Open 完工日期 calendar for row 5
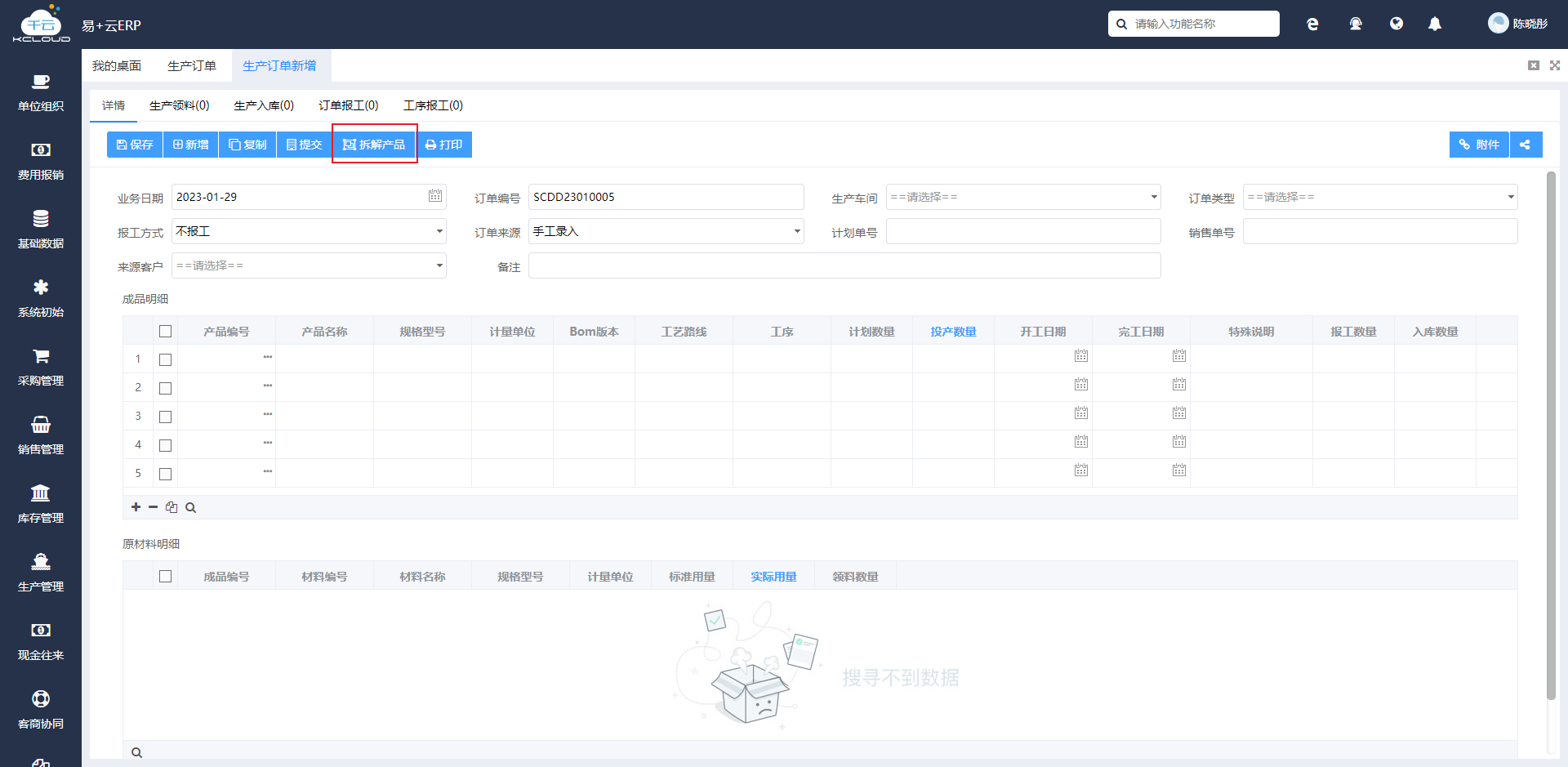 pos(1179,470)
